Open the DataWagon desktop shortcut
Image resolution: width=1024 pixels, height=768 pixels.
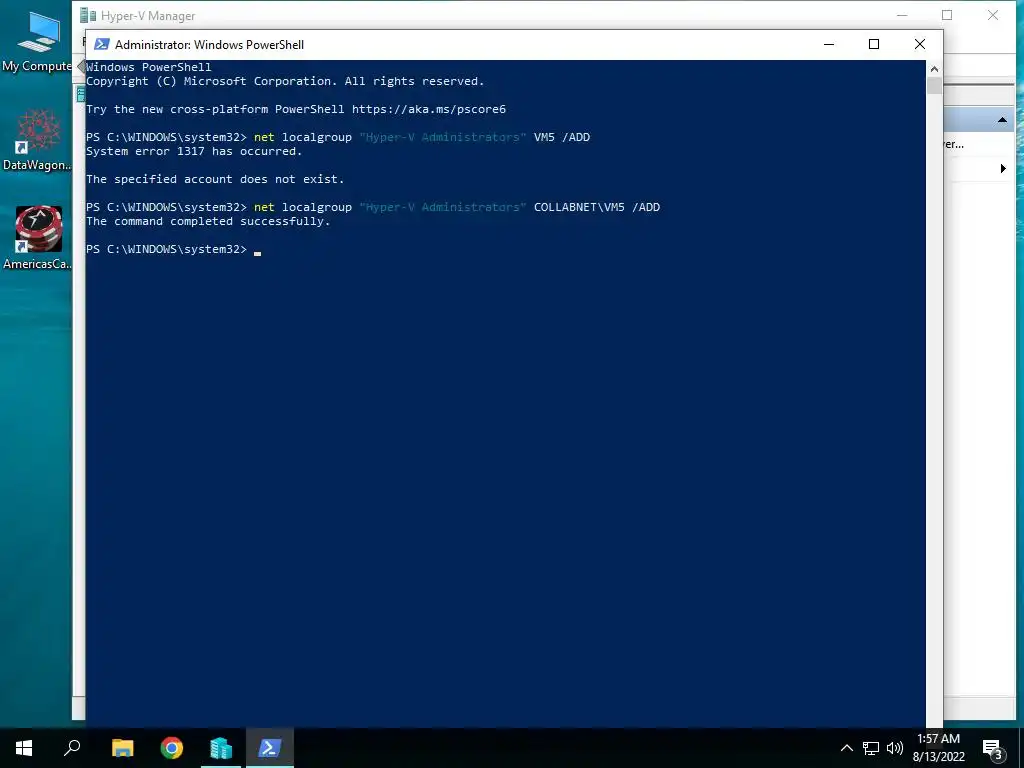(37, 140)
